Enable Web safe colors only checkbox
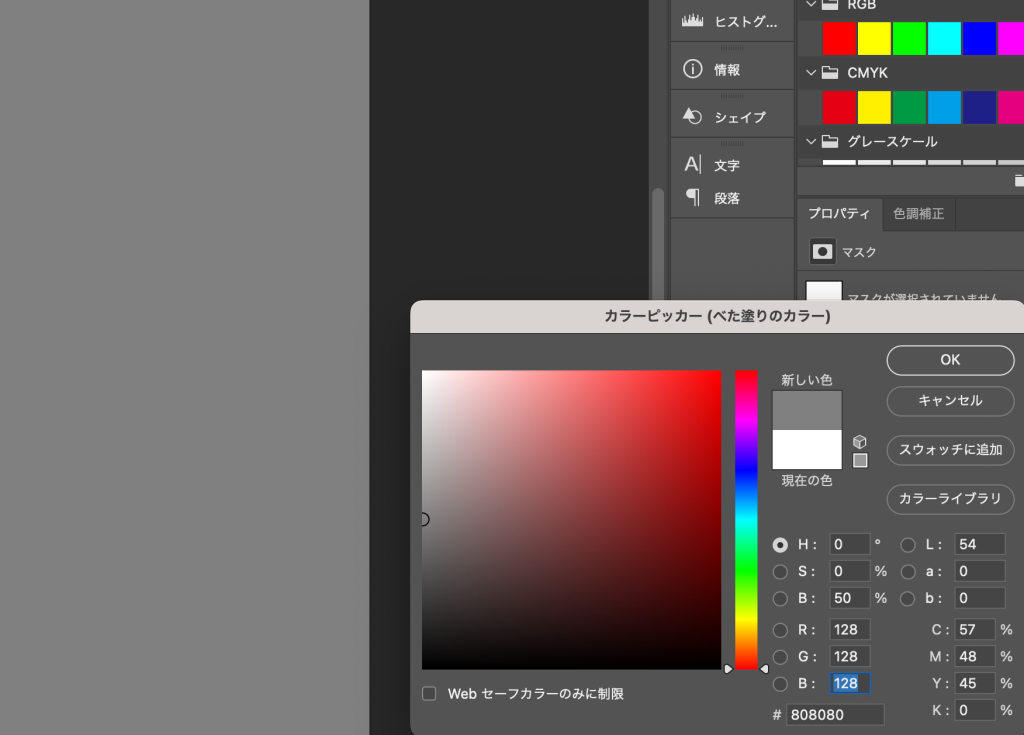1024x735 pixels. (429, 693)
